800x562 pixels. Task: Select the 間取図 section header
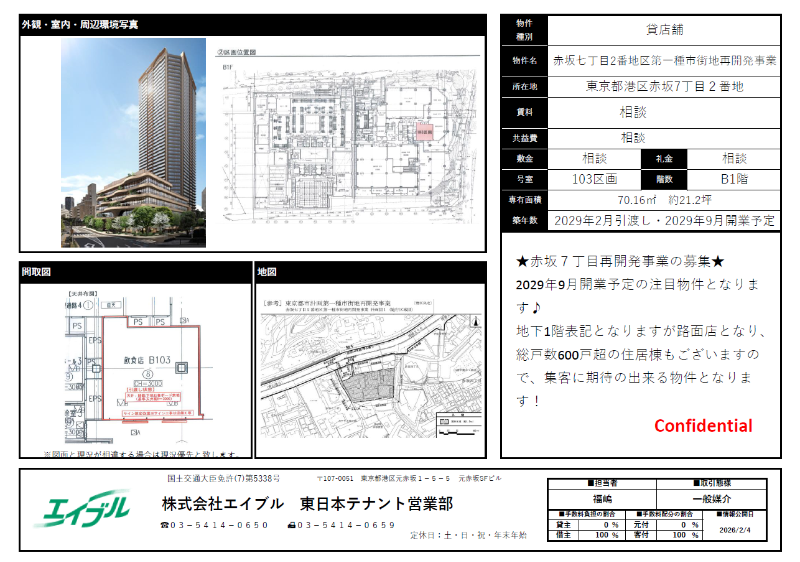pos(36,271)
